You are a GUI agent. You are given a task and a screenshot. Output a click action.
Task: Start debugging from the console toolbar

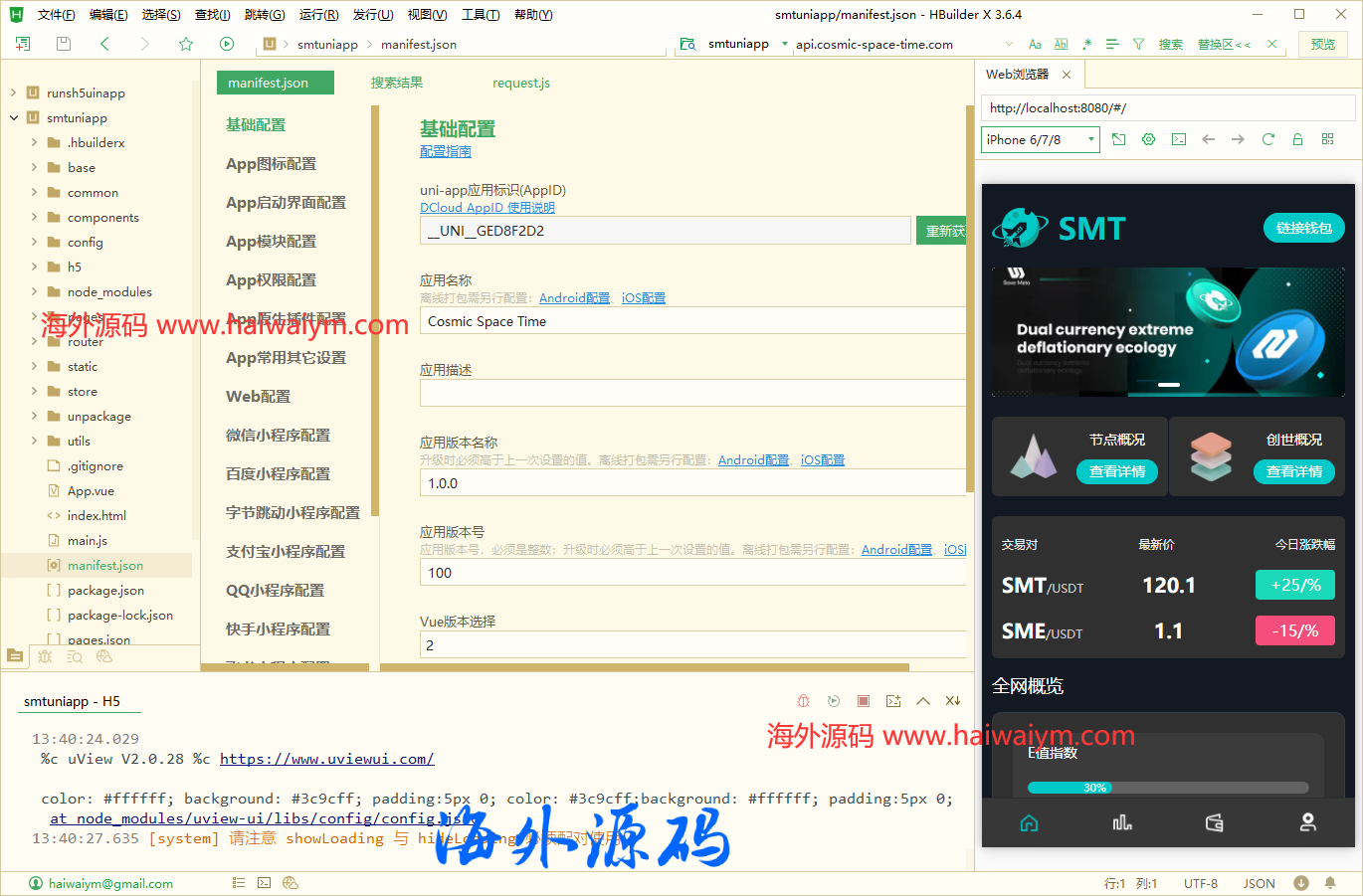tap(803, 700)
